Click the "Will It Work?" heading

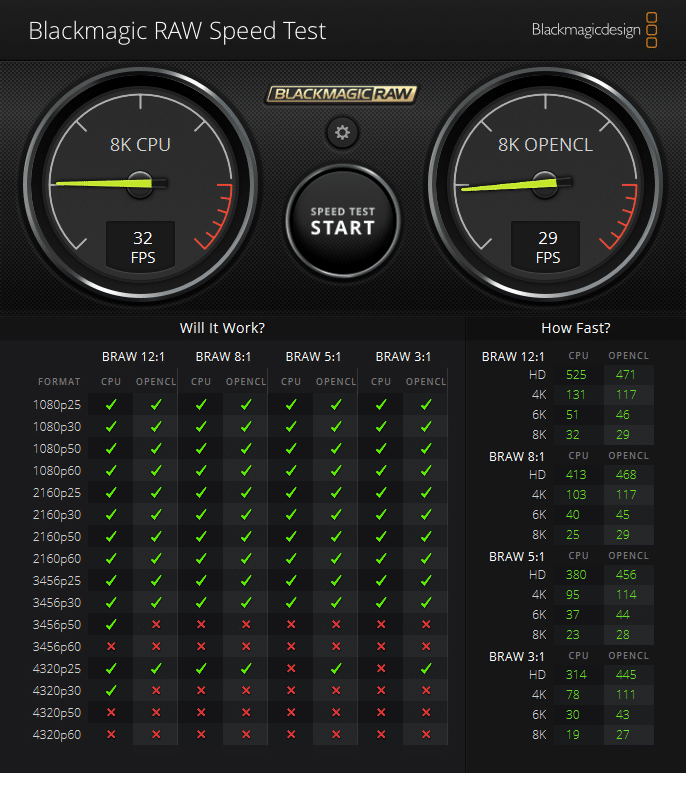tap(222, 328)
